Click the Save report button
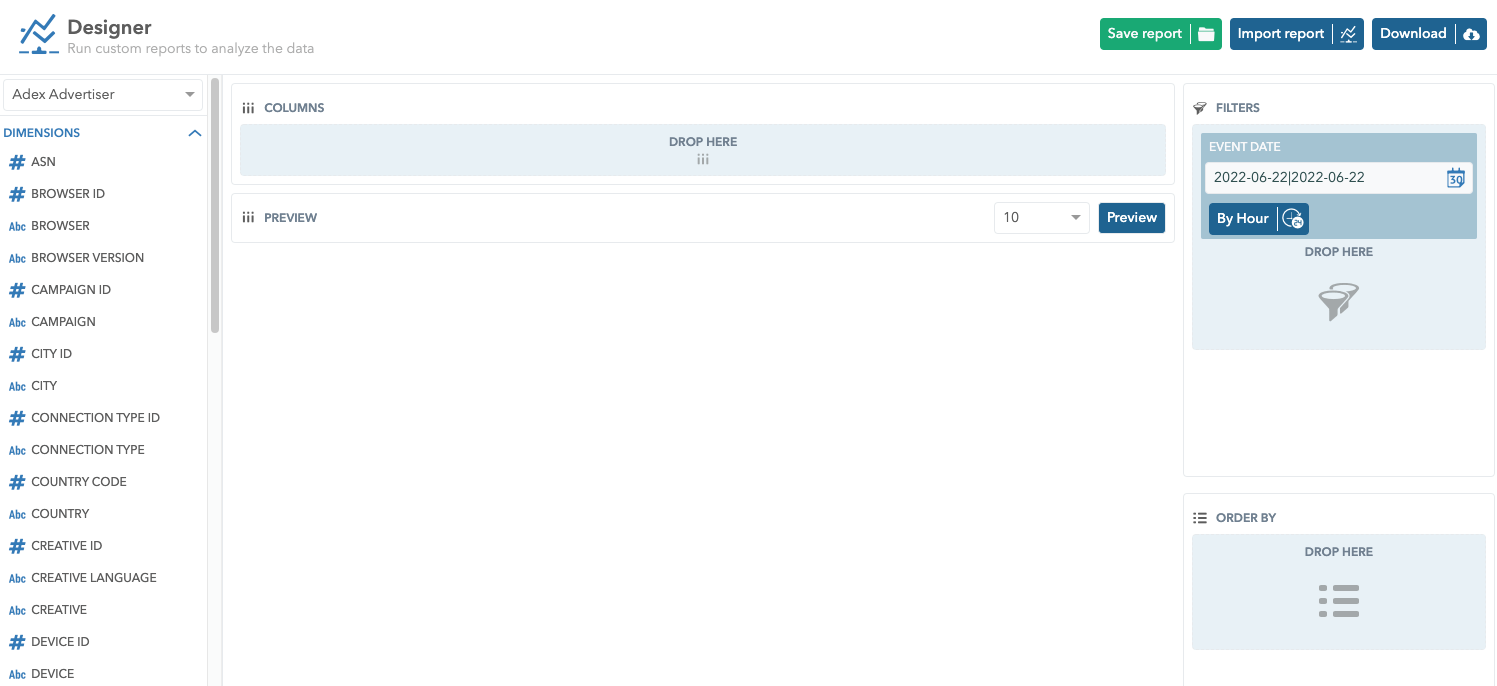1497x686 pixels. (x=1145, y=34)
